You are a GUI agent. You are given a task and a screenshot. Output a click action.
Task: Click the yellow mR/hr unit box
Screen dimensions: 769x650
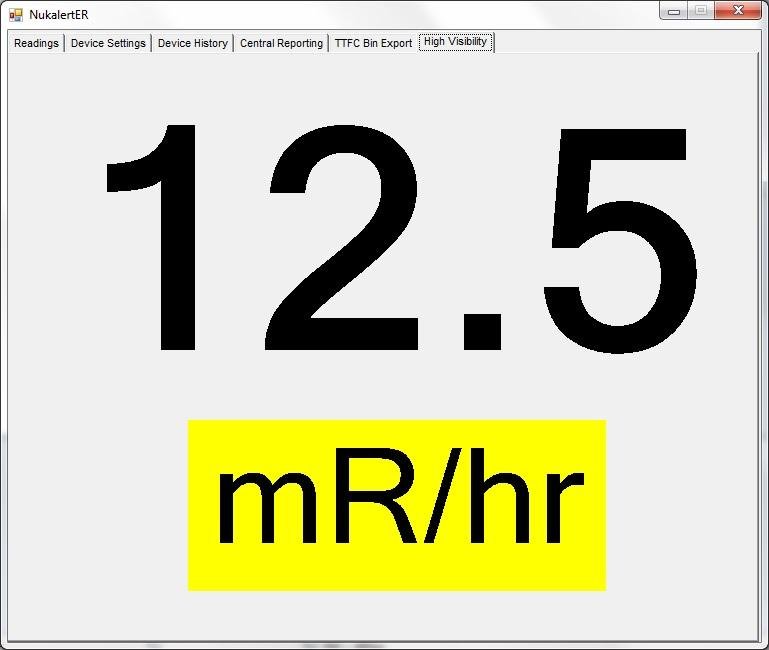[396, 505]
